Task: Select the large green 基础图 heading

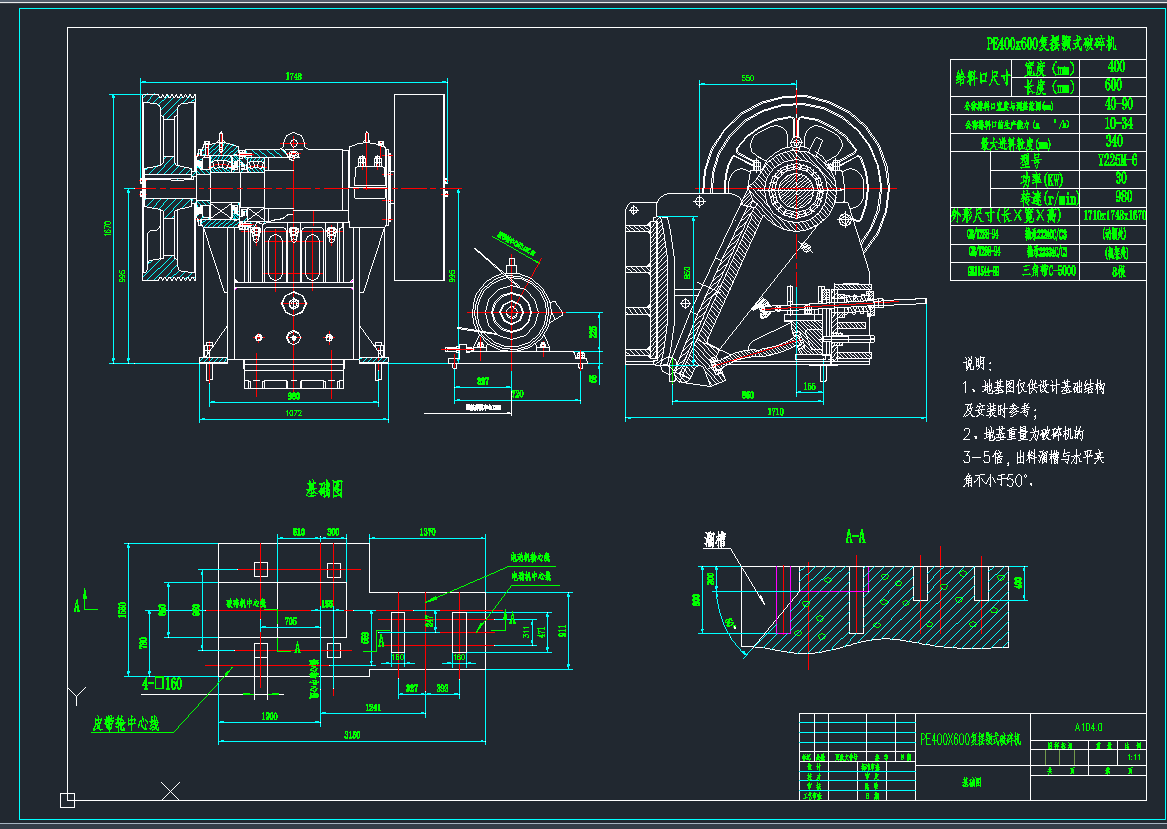Action: coord(325,489)
